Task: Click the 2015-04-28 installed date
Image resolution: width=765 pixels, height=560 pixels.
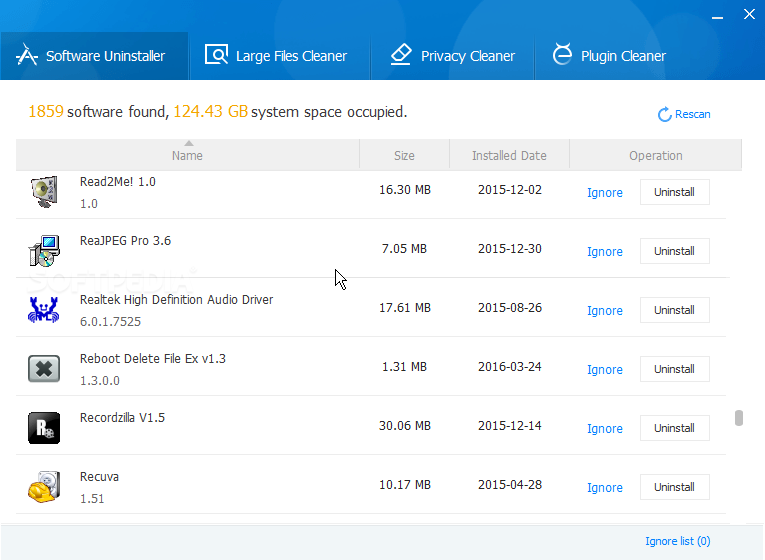Action: (x=510, y=484)
